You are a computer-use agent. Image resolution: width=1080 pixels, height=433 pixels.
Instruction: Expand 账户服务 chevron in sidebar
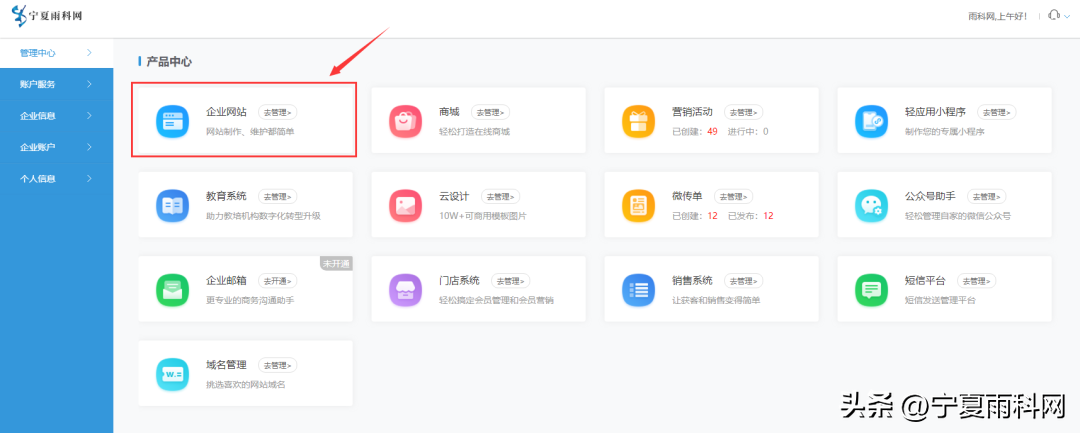click(90, 84)
